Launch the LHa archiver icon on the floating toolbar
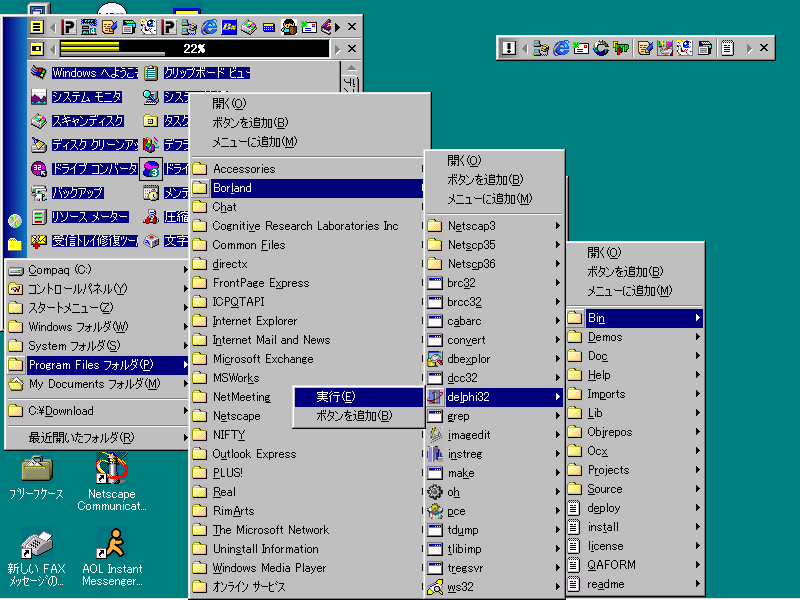The image size is (800, 600). [x=665, y=48]
